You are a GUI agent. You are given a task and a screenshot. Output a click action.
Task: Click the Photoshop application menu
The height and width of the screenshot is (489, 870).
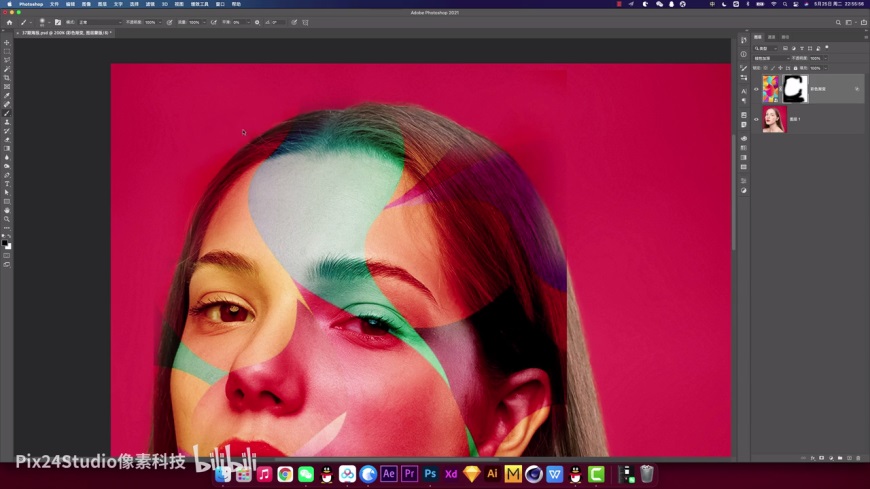pos(31,4)
